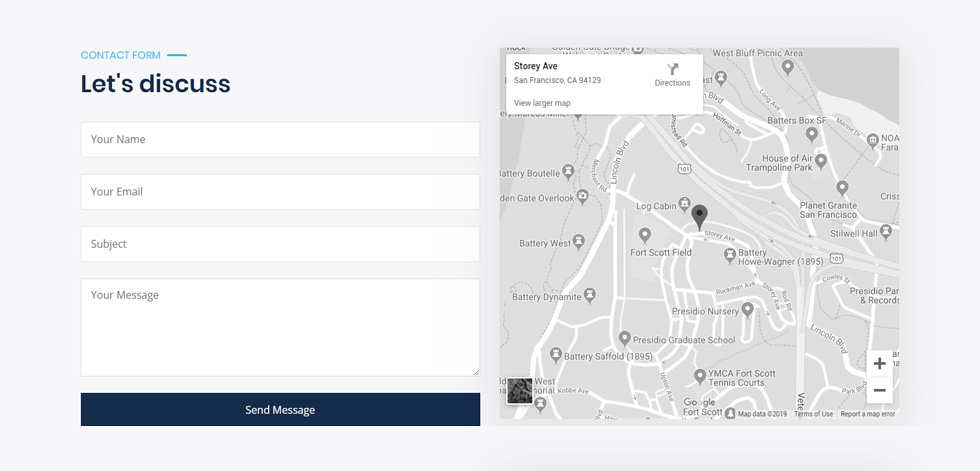The image size is (980, 471).
Task: Click the Google logo on map
Action: pos(699,402)
